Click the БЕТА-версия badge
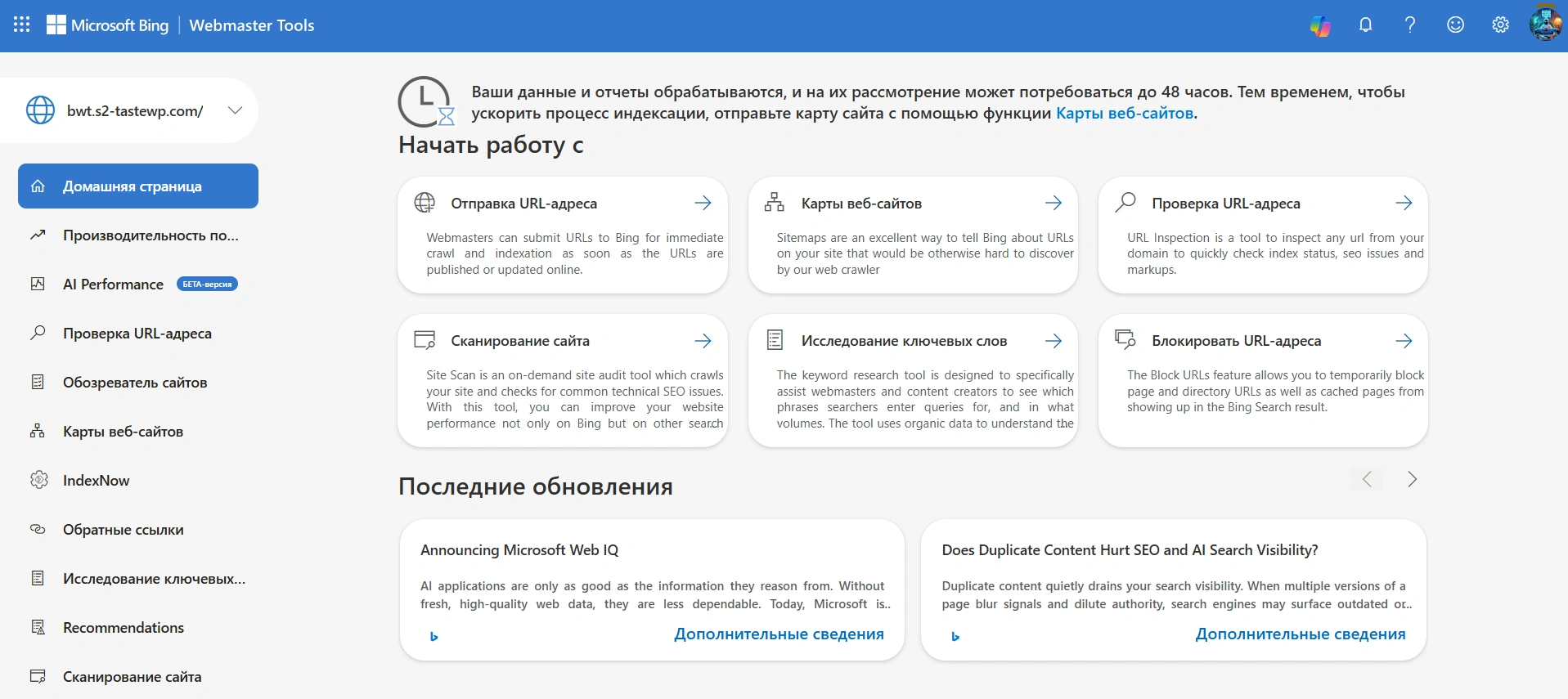The height and width of the screenshot is (699, 1568). [x=208, y=285]
